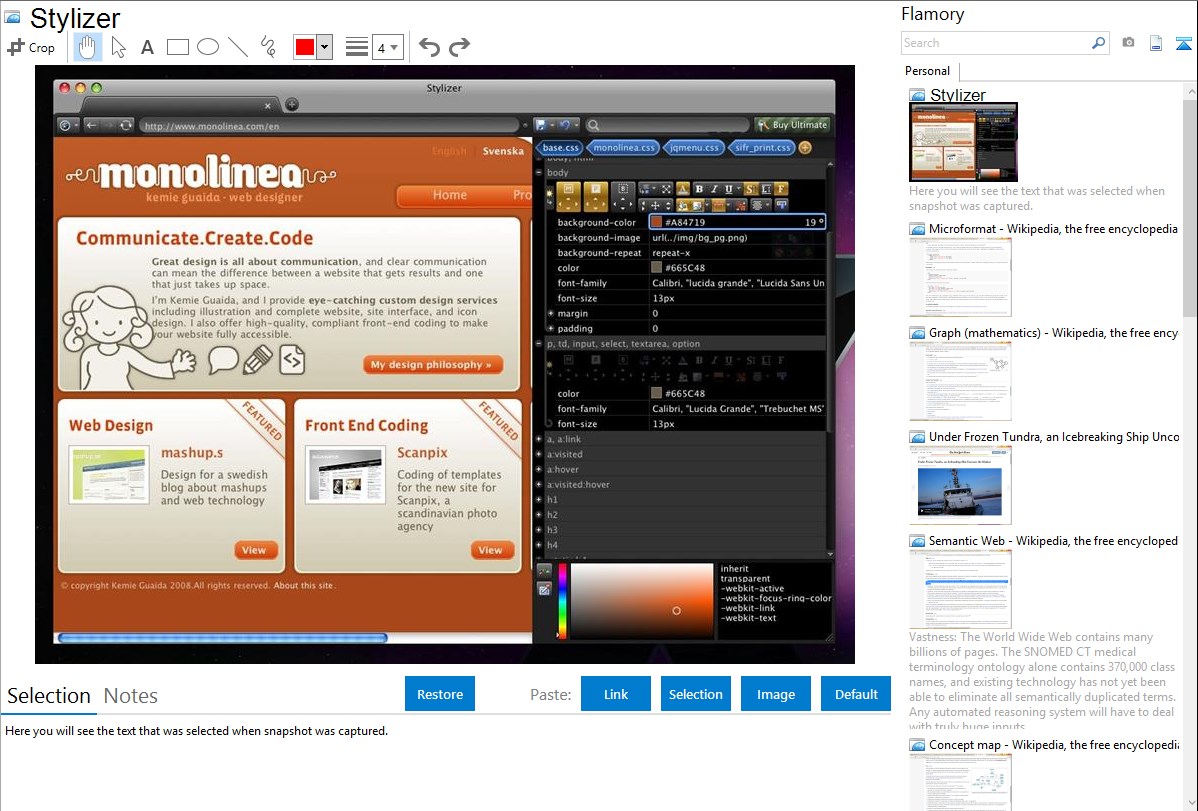
Task: Click the Link paste button
Action: tap(616, 694)
